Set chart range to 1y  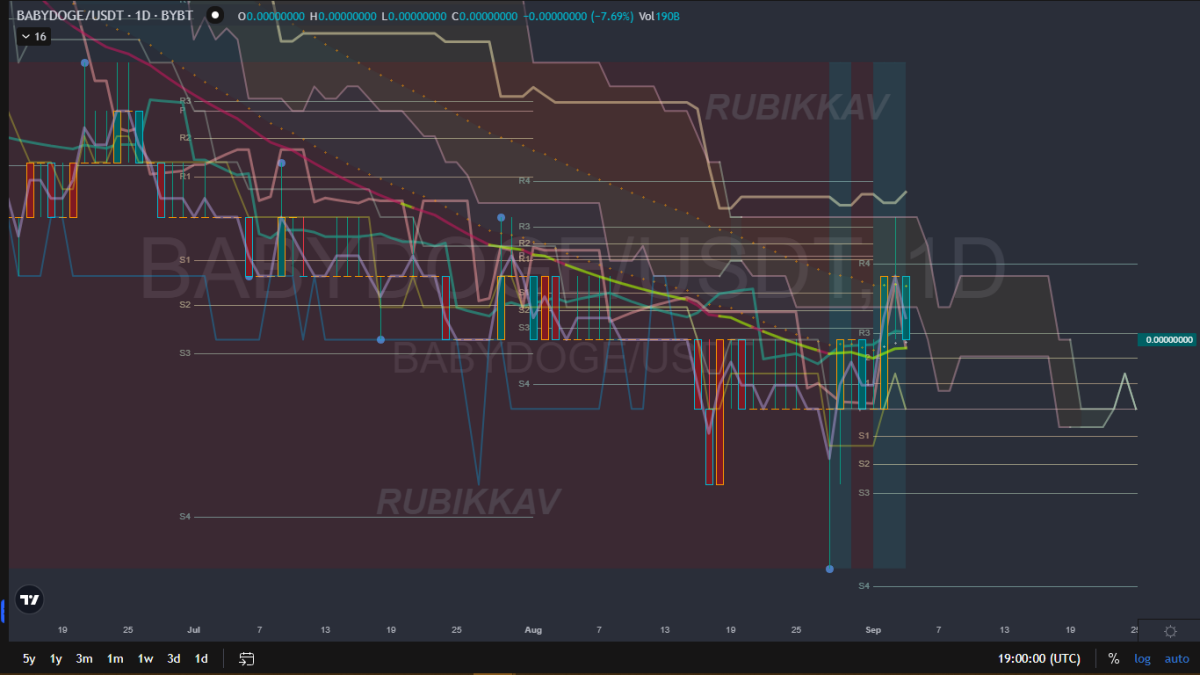(x=56, y=659)
